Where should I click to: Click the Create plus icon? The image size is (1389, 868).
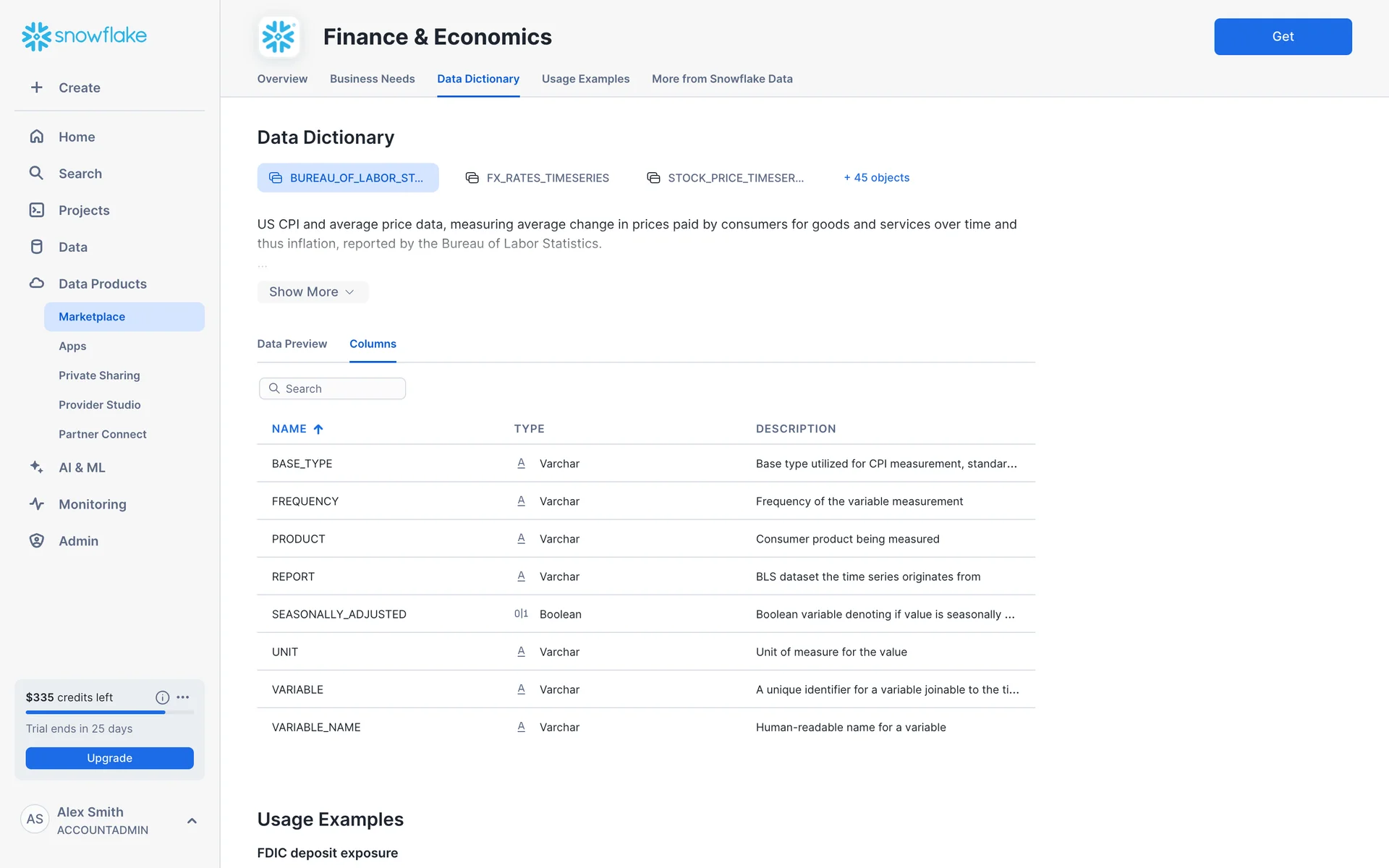[x=36, y=88]
